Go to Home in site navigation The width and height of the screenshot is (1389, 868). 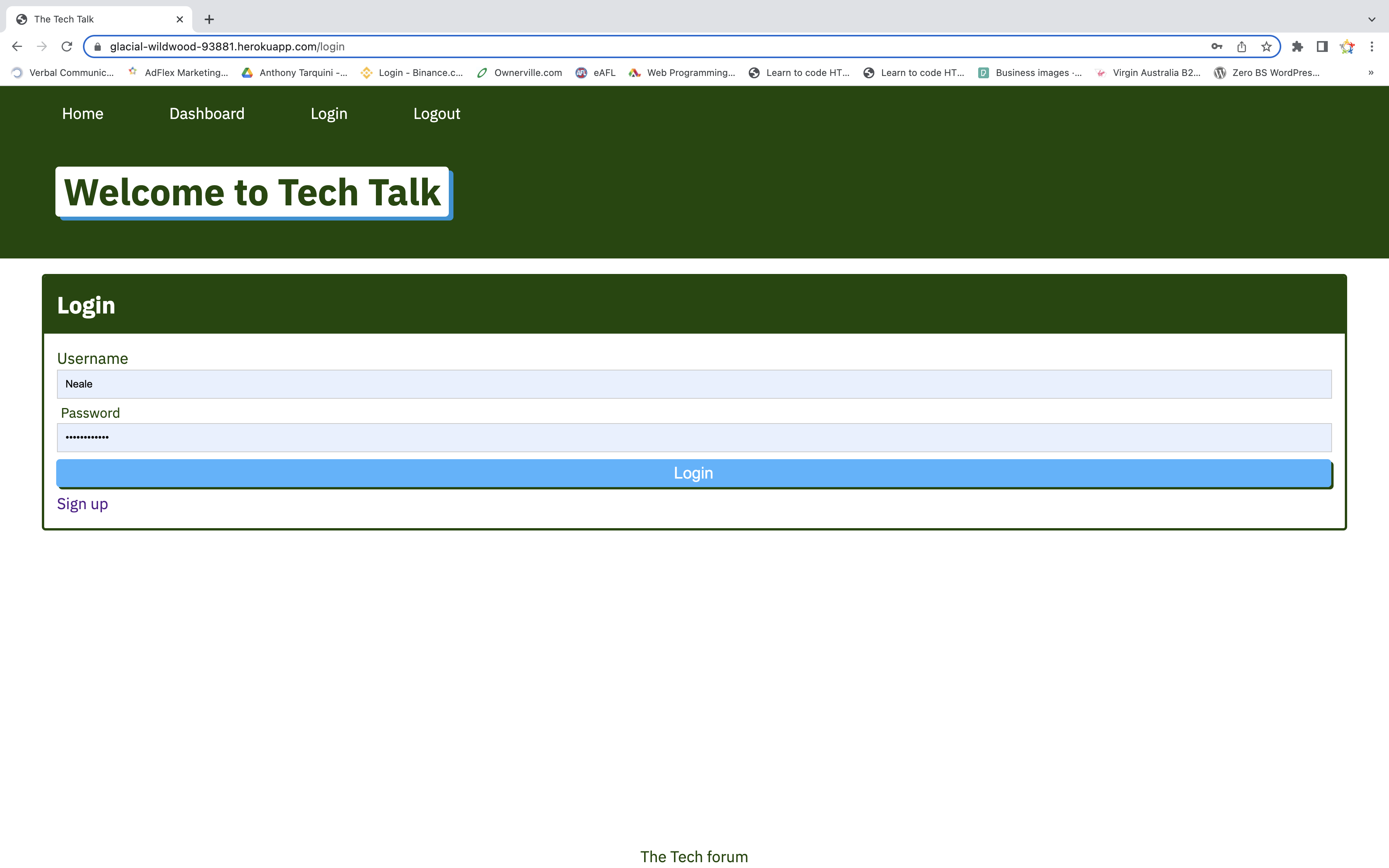coord(83,114)
